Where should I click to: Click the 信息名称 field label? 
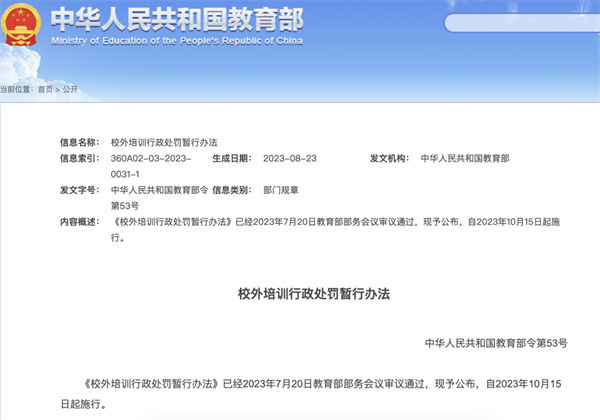click(x=80, y=143)
